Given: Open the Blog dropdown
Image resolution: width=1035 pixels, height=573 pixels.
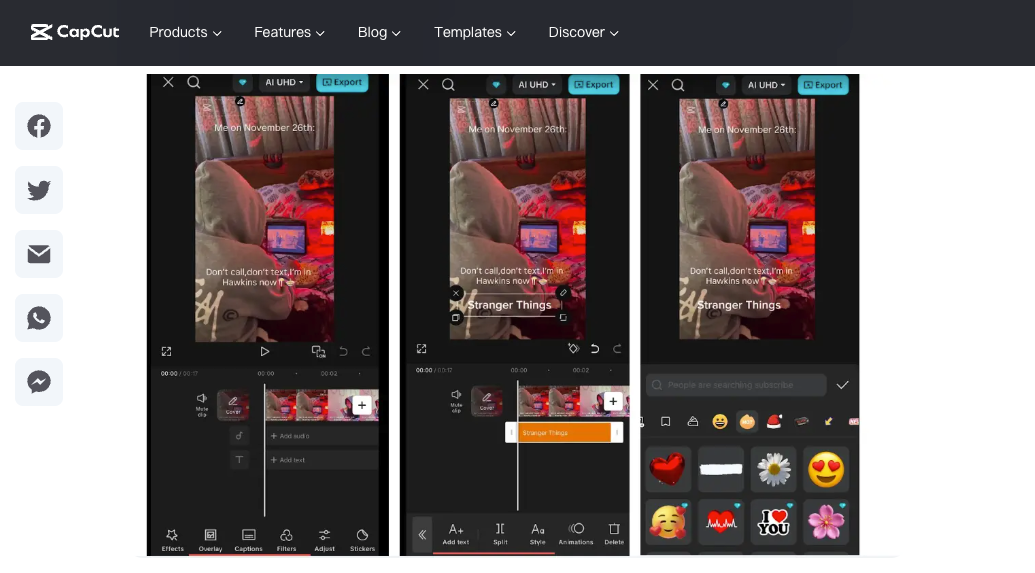Looking at the screenshot, I should [x=379, y=32].
